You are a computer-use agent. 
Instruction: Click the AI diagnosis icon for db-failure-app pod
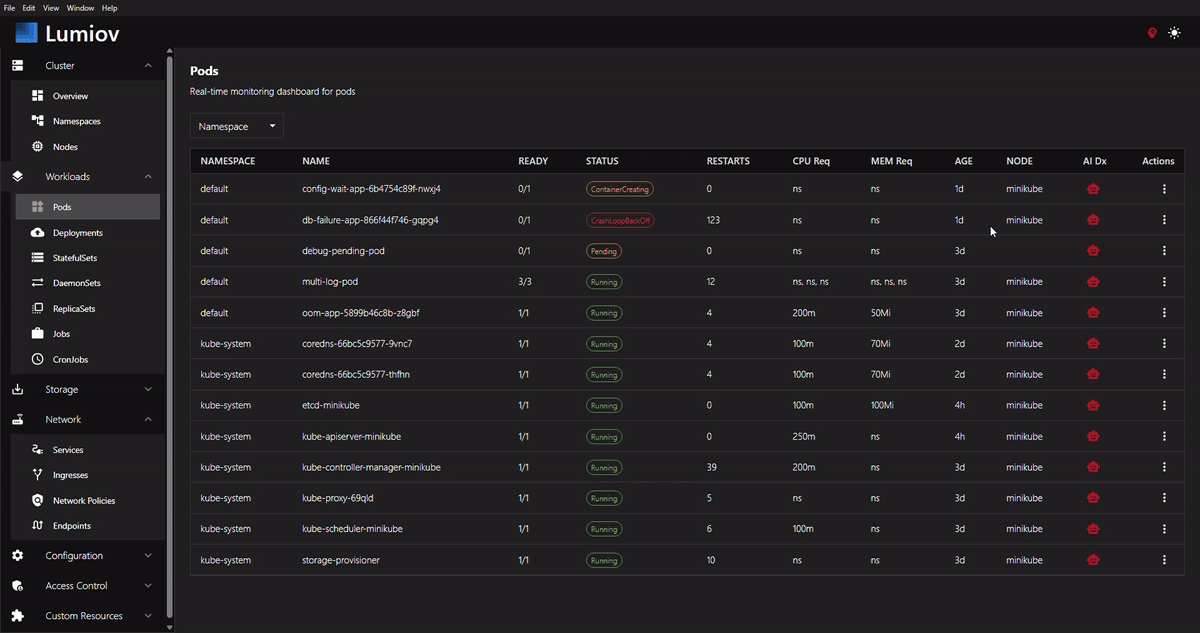[1093, 220]
